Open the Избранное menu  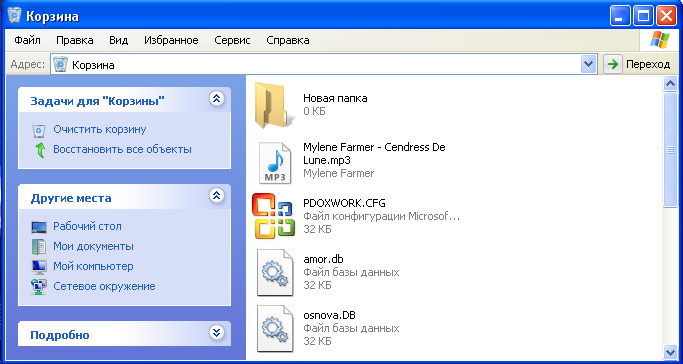pos(171,40)
